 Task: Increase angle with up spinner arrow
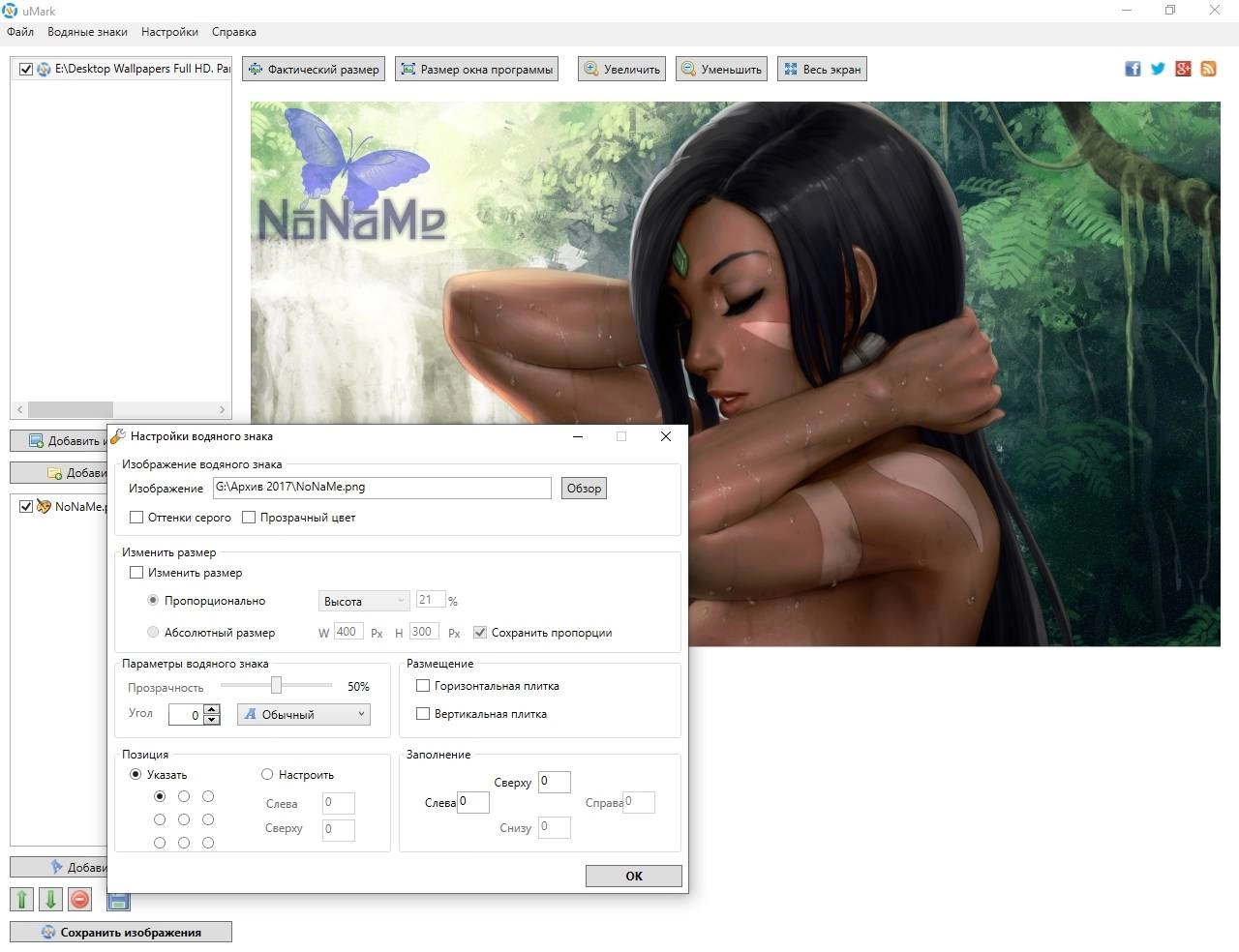pos(212,709)
